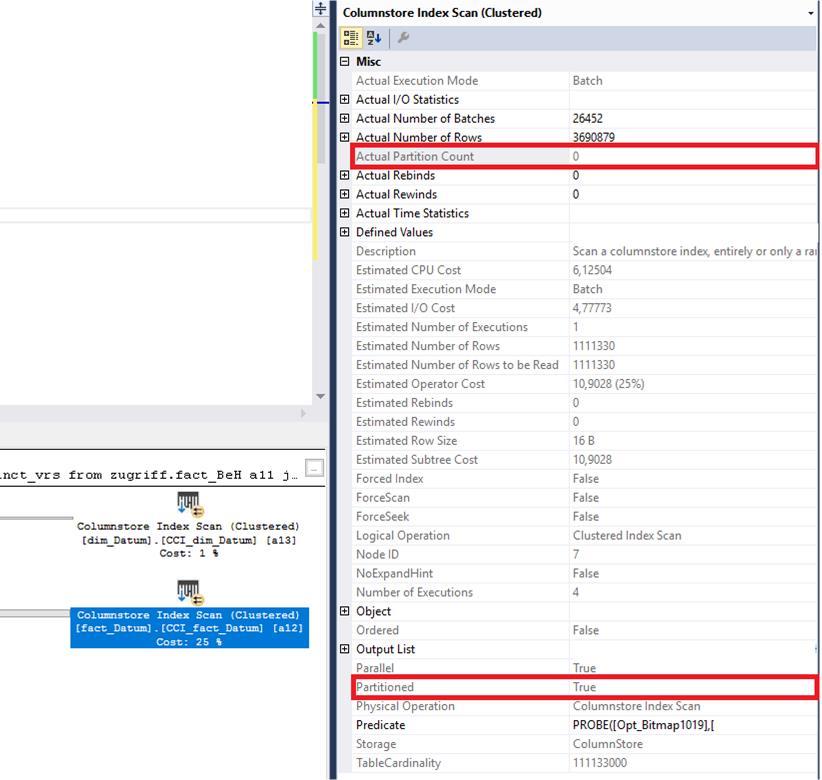Select the Forced Index row
Screen dimensions: 822x780
tap(585, 479)
